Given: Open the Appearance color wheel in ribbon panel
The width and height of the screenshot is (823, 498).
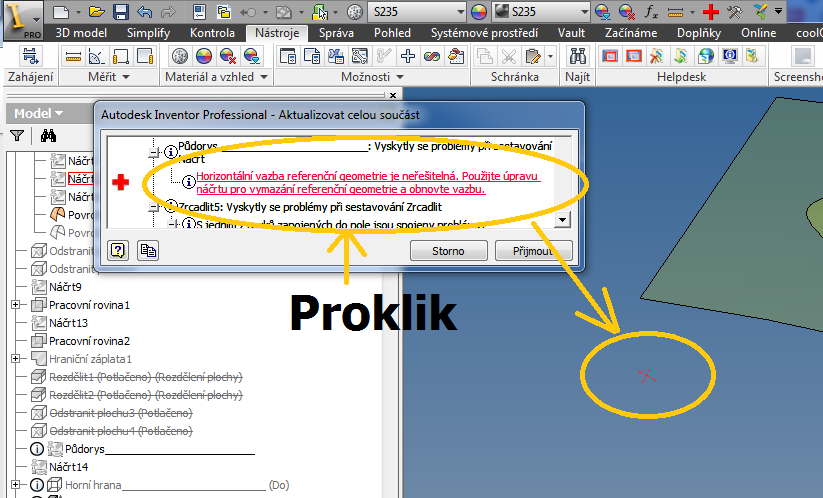Looking at the screenshot, I should [x=204, y=56].
